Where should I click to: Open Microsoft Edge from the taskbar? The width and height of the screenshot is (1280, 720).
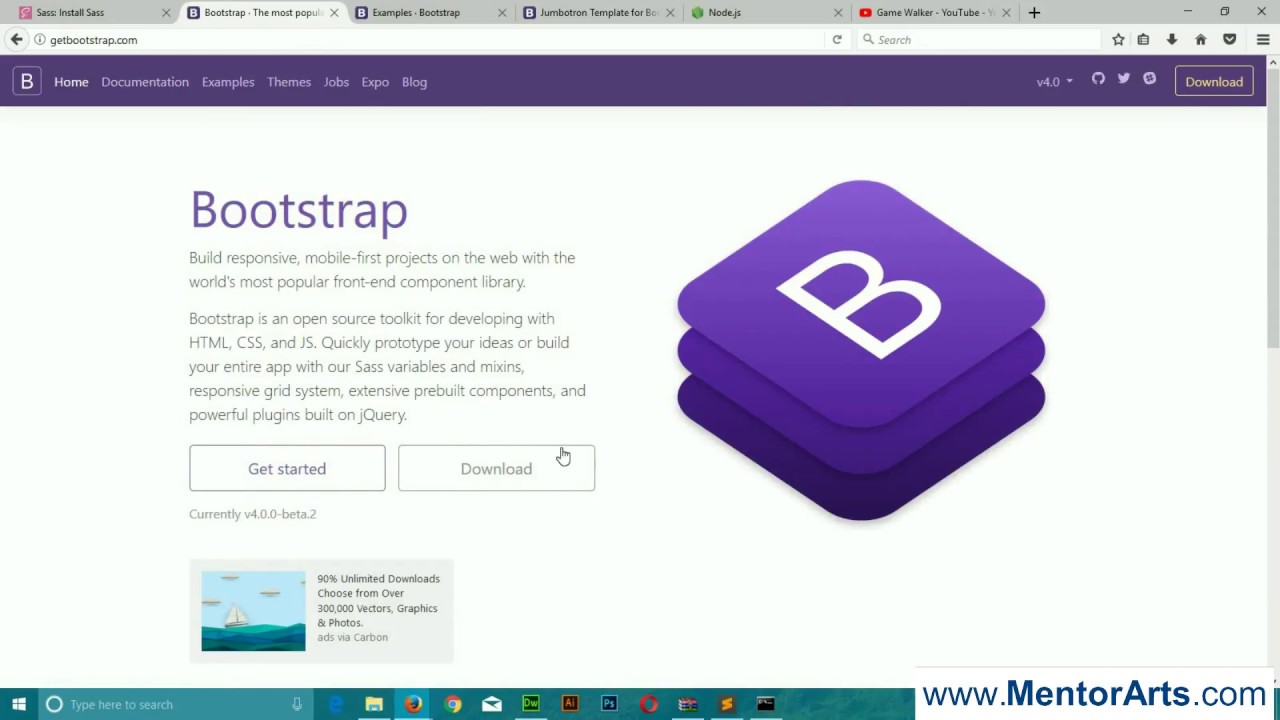coord(336,704)
